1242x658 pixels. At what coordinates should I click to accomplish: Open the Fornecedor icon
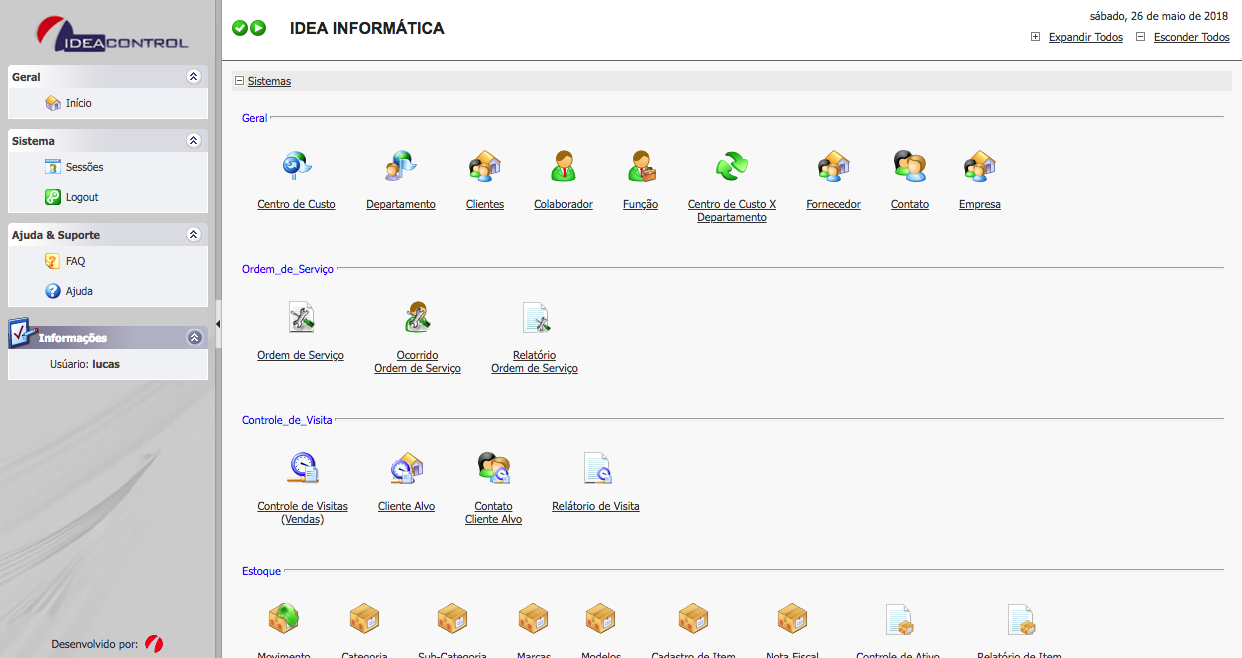(833, 165)
